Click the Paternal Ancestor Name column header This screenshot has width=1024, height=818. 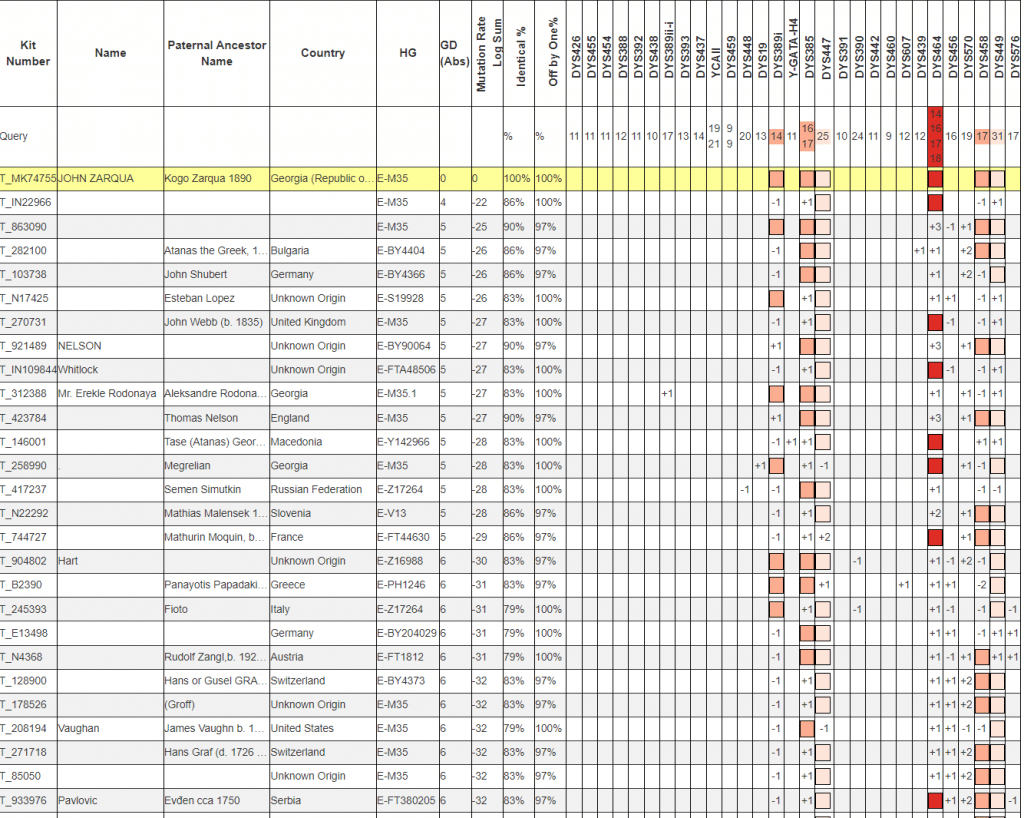point(217,53)
